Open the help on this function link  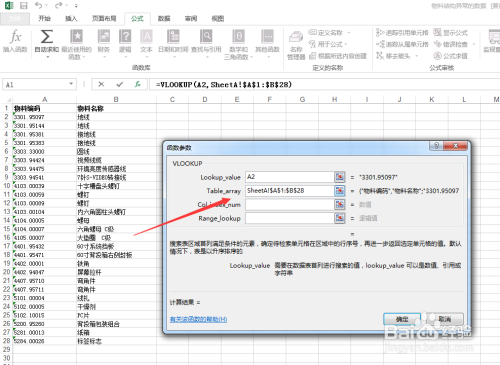tap(198, 319)
